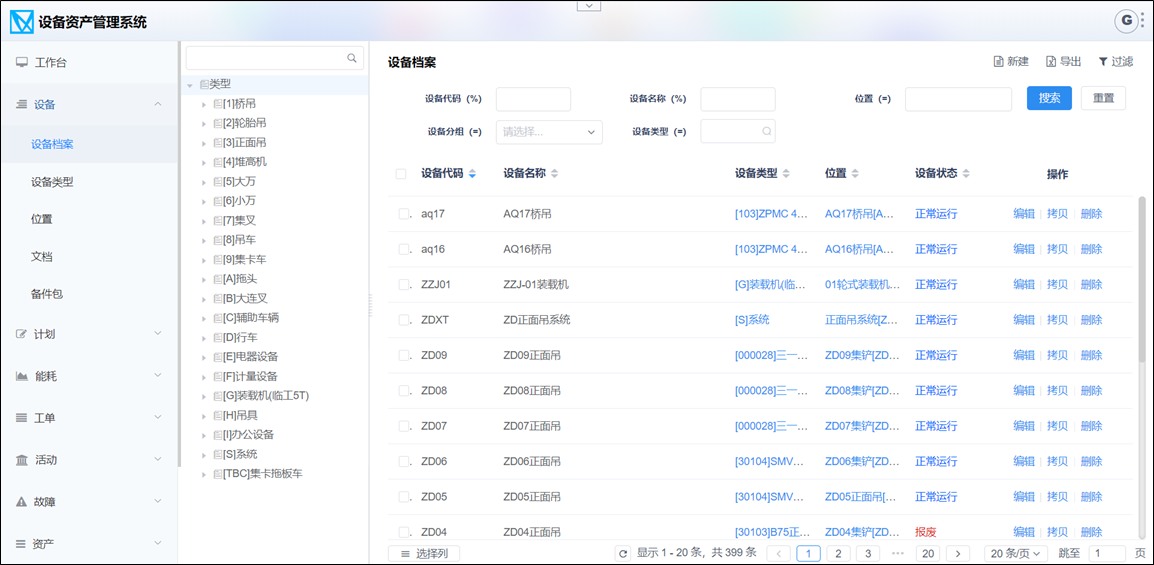Click 编辑 link for the aq16 row

tap(1023, 249)
